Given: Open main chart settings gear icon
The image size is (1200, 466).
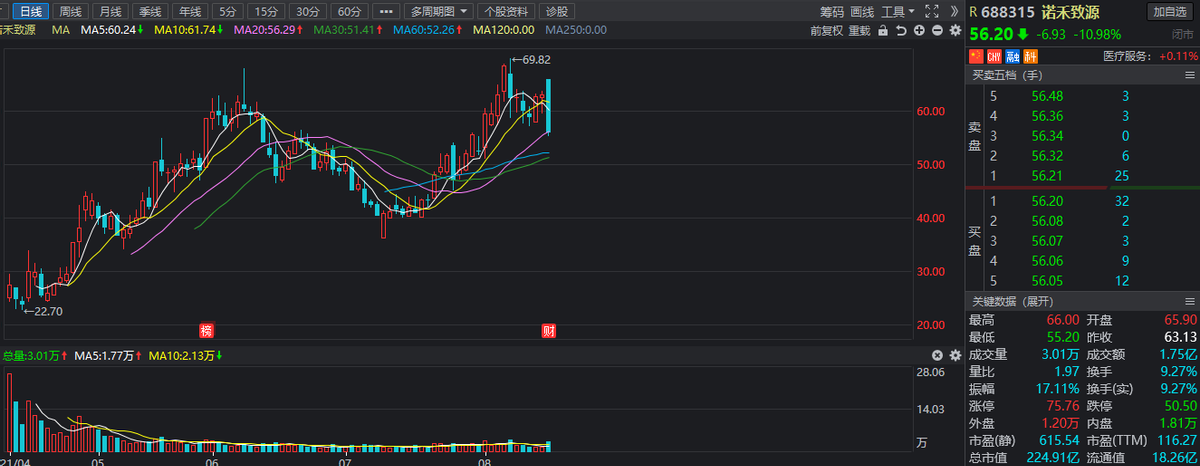Looking at the screenshot, I should click(x=954, y=30).
